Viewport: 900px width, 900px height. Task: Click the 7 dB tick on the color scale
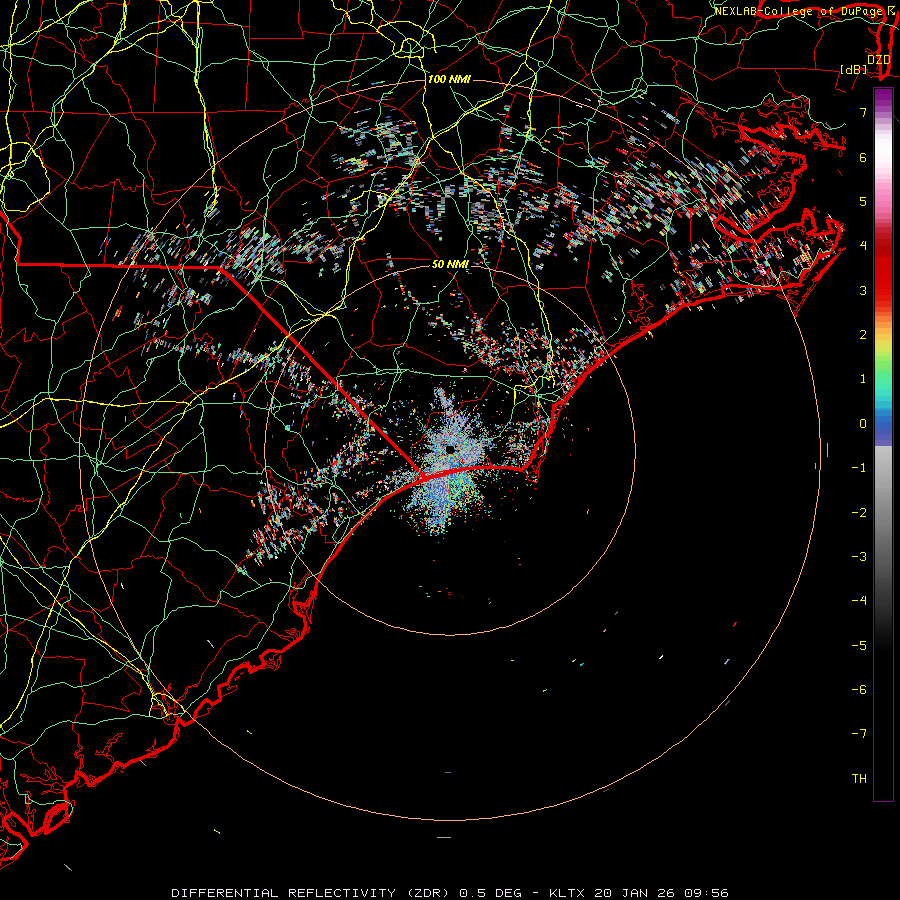pyautogui.click(x=863, y=112)
